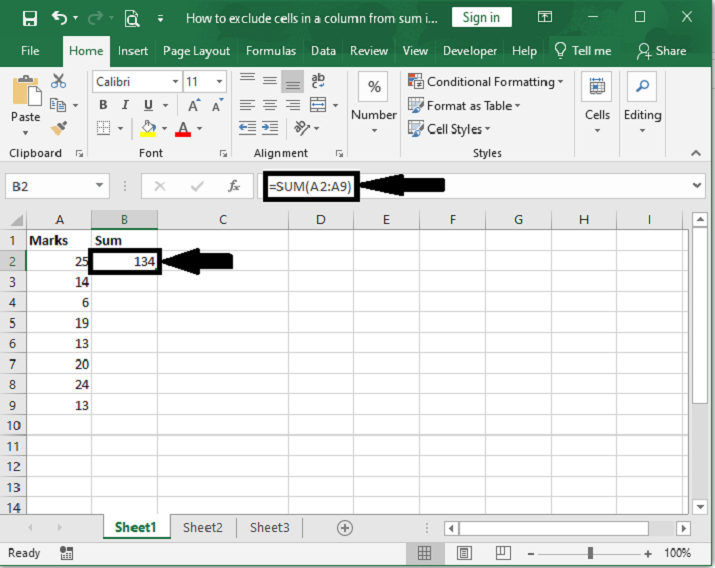Align cell text to the middle
Viewport: 715px width, 568px height.
tap(270, 81)
